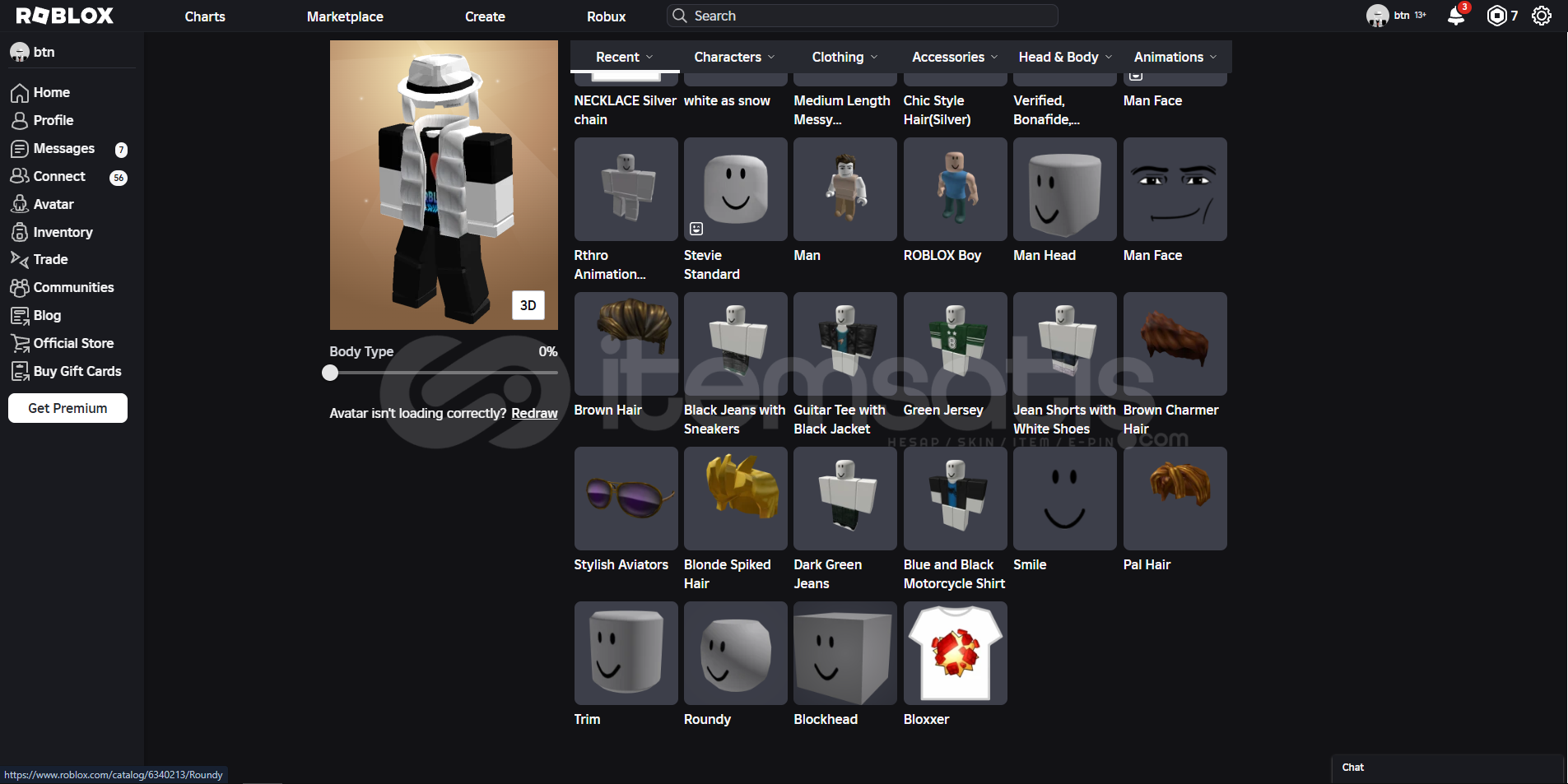
Task: Click the Body Type slider handle
Action: pyautogui.click(x=330, y=373)
